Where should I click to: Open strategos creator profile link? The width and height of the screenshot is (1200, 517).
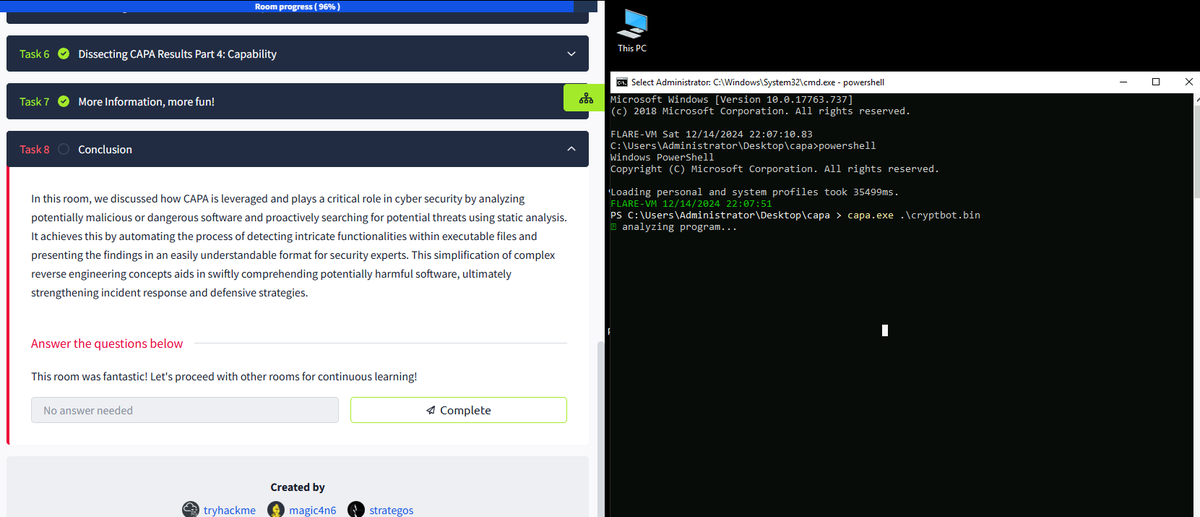[x=391, y=510]
